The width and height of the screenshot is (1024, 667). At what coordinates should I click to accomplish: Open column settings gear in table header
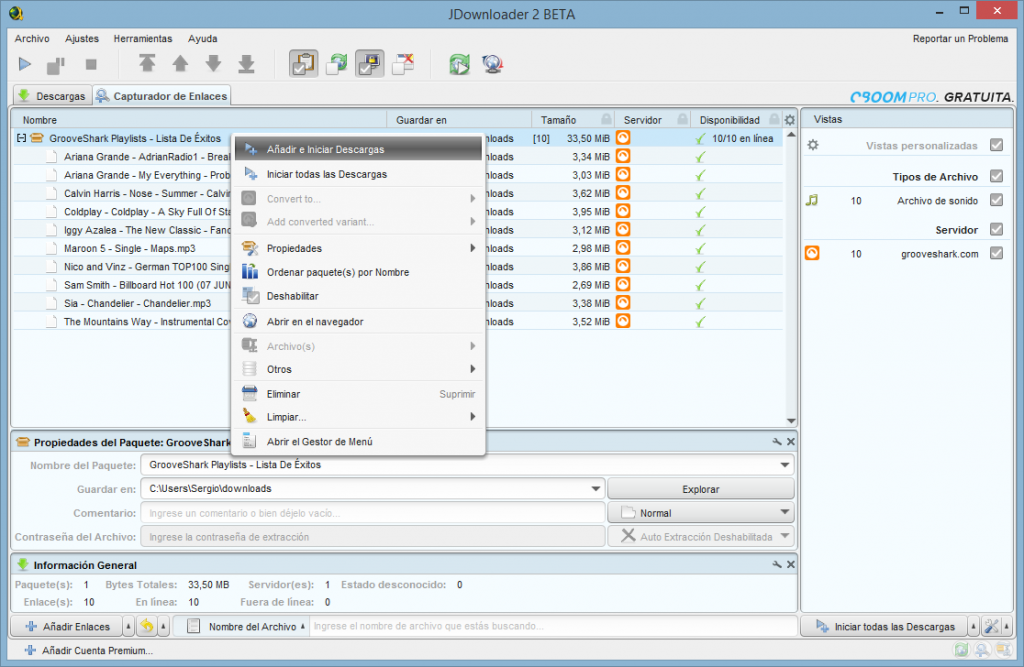[790, 120]
